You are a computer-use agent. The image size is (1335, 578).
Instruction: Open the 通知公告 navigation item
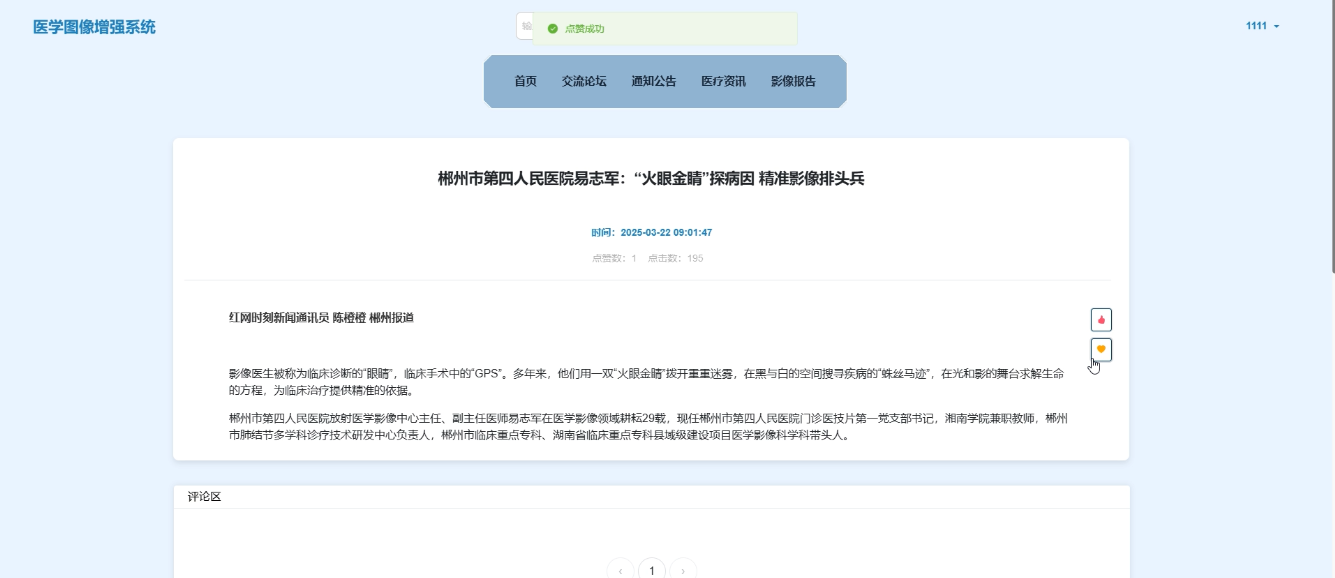654,81
